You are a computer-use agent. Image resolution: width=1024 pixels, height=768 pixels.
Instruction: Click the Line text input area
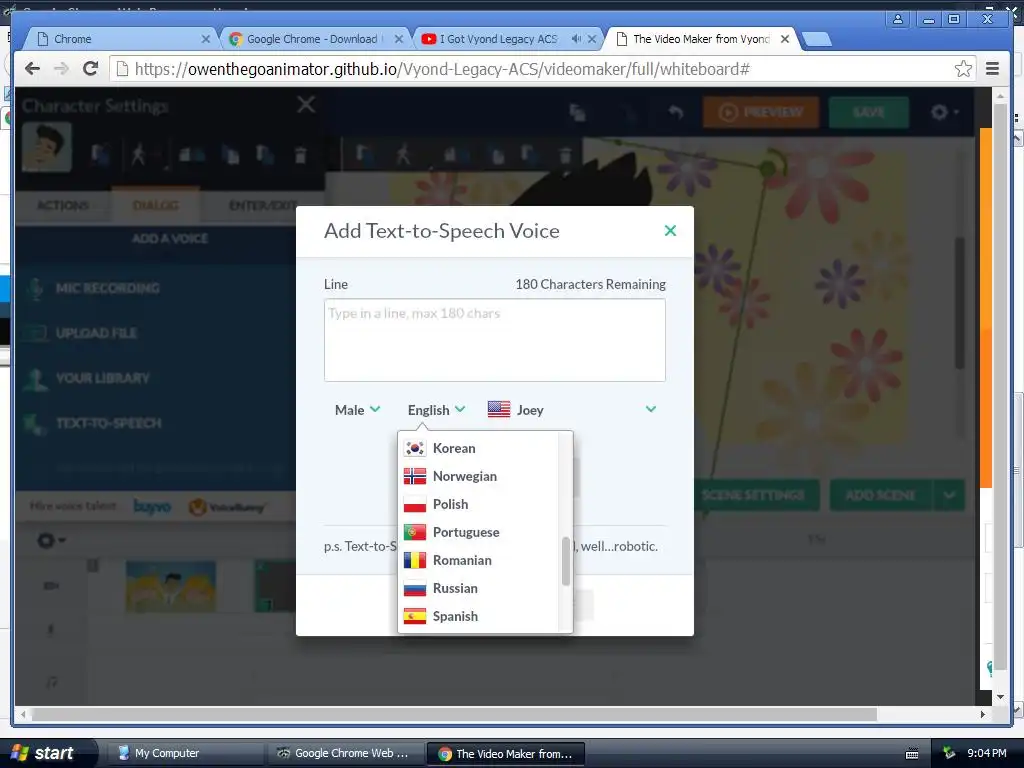494,340
